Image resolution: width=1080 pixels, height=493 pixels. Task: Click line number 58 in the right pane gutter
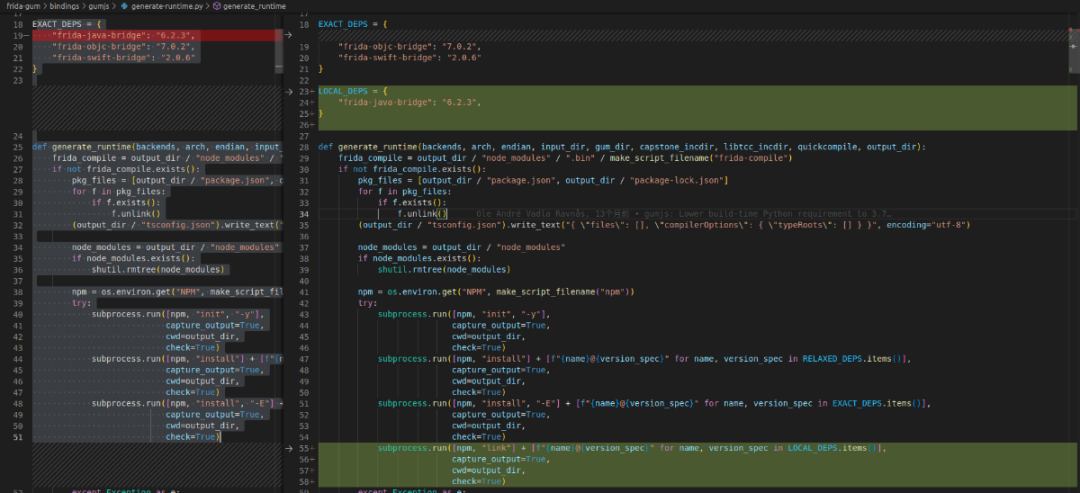tap(304, 481)
